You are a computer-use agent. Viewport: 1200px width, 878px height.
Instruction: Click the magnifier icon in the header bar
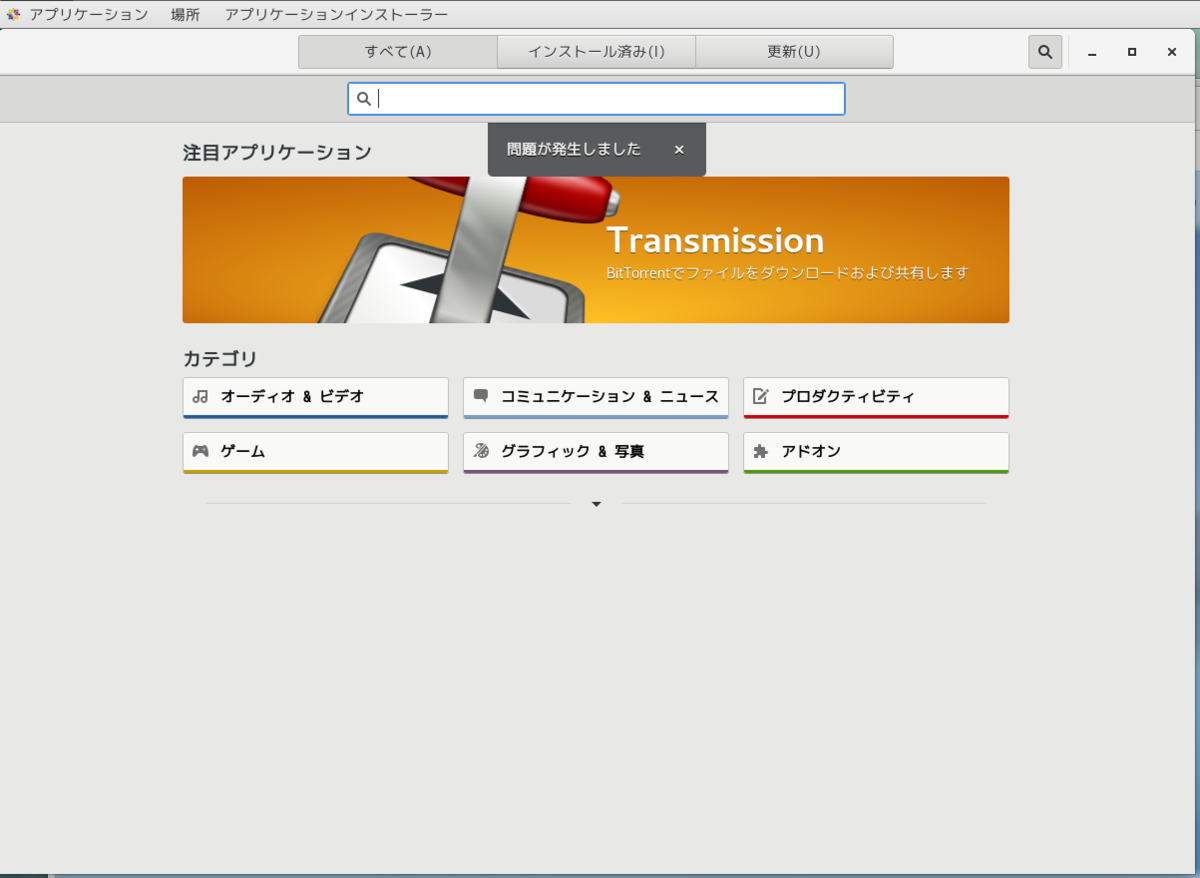click(x=1045, y=51)
